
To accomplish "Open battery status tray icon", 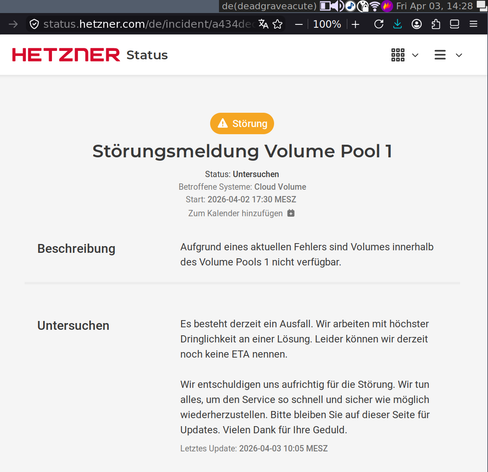I will coord(325,6).
